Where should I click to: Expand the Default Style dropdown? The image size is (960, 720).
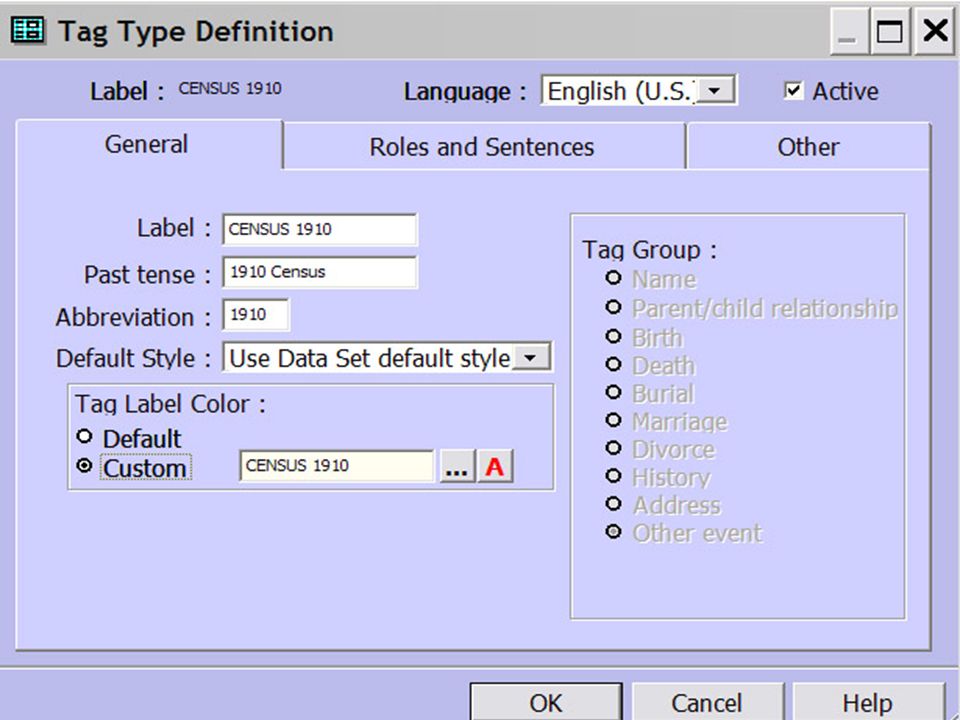point(530,358)
